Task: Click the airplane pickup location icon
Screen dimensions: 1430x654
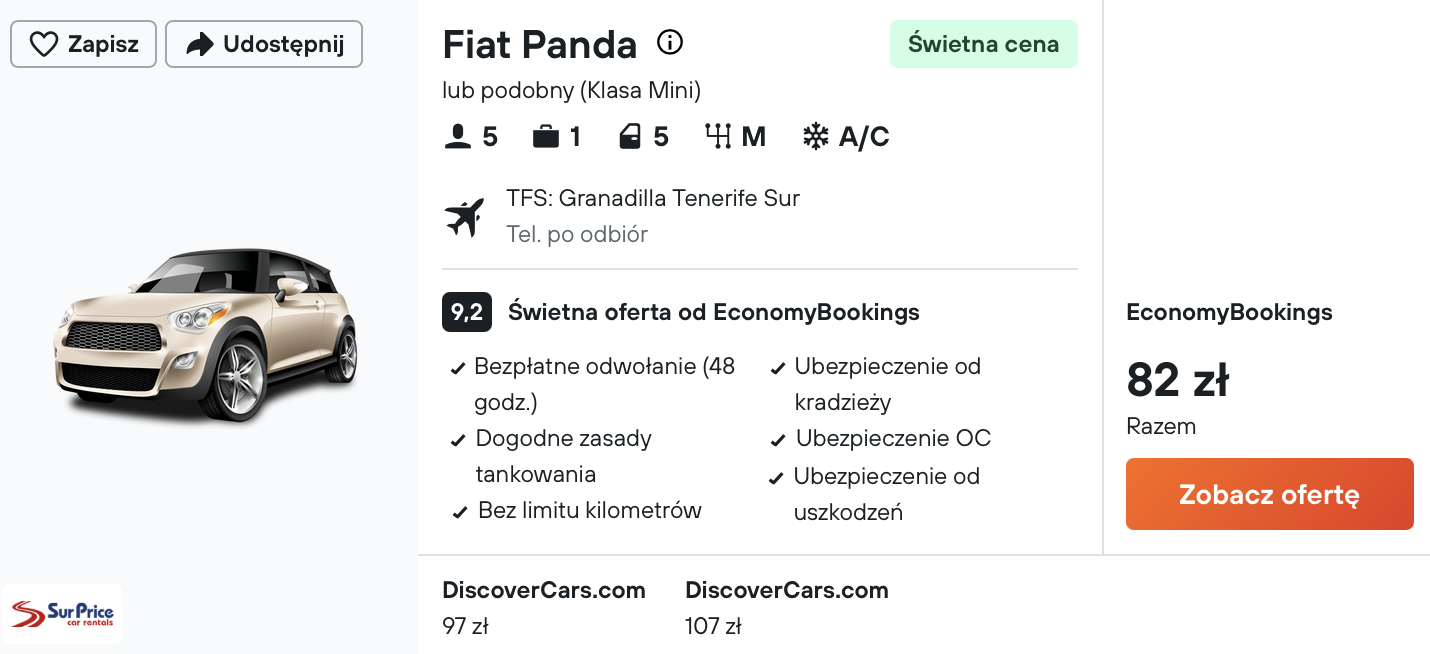Action: (464, 217)
